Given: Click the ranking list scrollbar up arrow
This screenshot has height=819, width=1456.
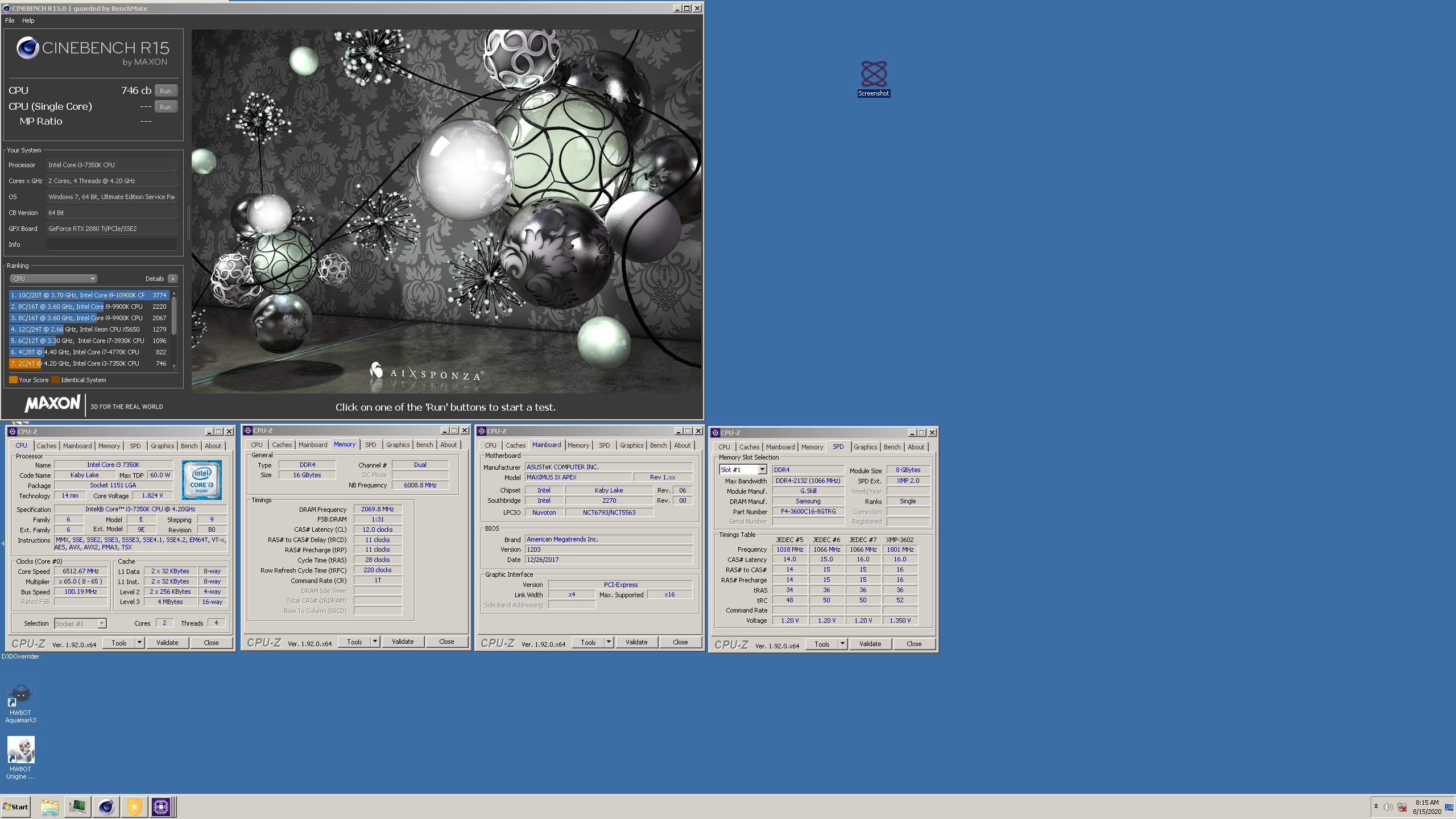Looking at the screenshot, I should coord(174,293).
